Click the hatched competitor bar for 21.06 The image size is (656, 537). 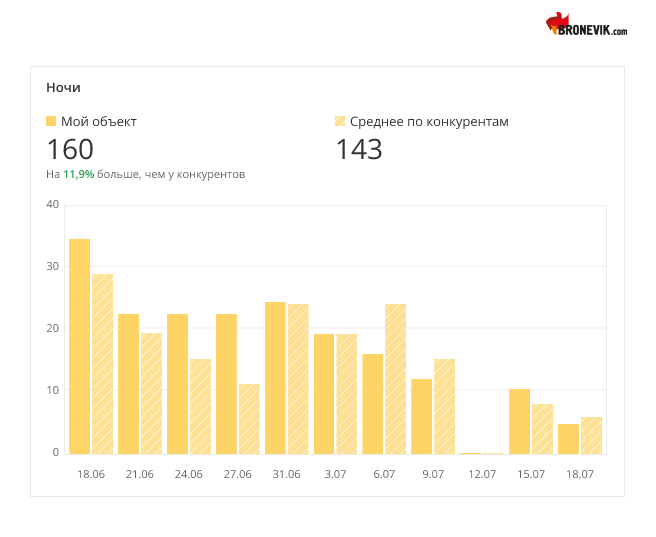click(151, 394)
